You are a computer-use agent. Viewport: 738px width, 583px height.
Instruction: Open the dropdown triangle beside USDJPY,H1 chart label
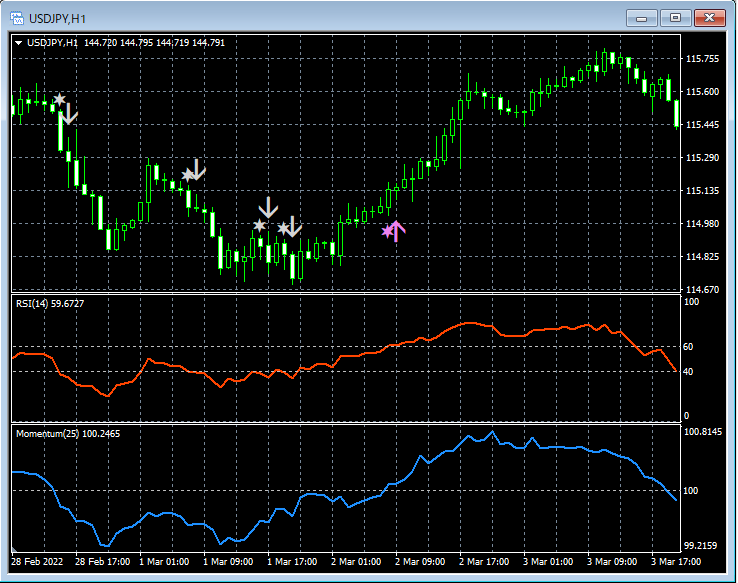point(18,43)
